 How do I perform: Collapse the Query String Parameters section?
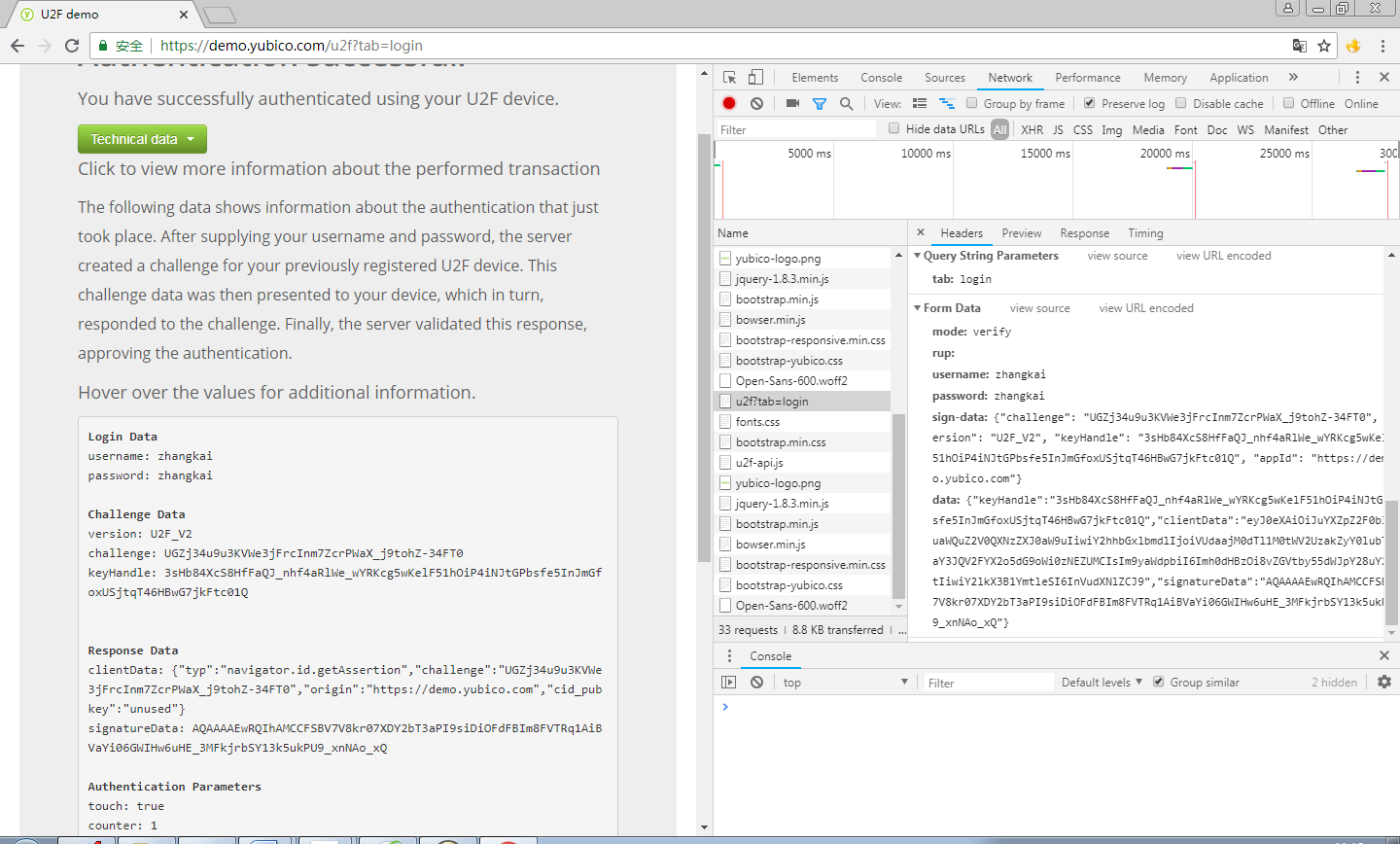click(x=917, y=256)
